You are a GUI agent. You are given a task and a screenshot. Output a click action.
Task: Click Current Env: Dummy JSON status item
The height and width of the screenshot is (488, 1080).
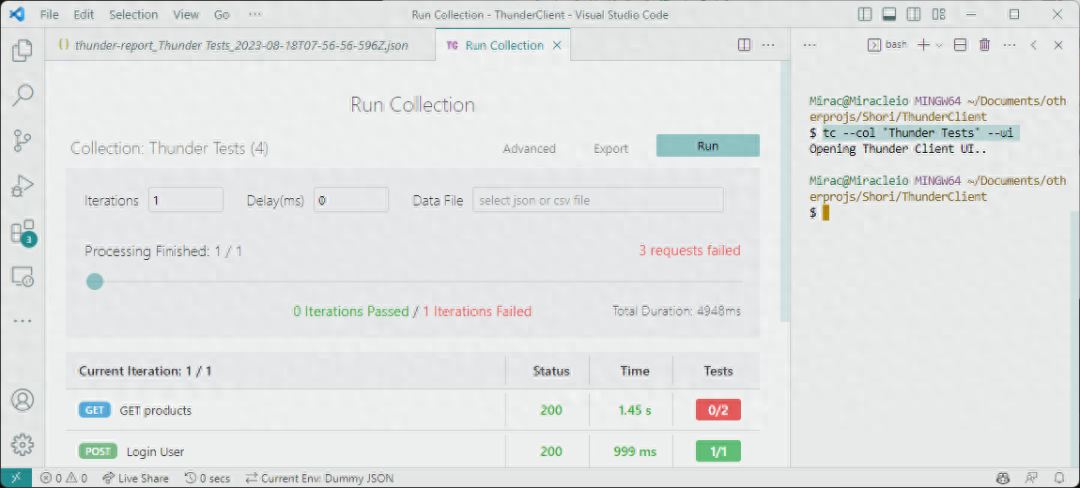pos(320,478)
